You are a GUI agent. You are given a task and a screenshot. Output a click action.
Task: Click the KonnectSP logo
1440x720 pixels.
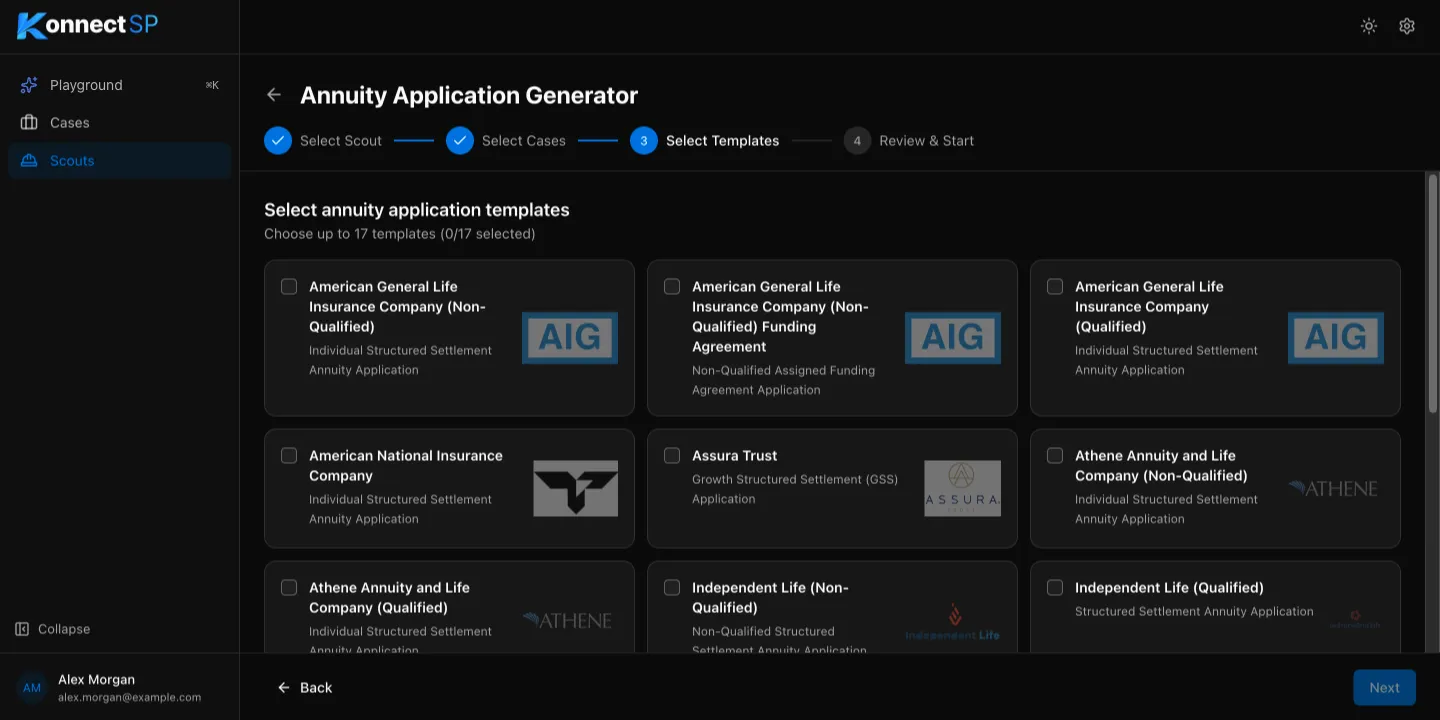tap(88, 25)
